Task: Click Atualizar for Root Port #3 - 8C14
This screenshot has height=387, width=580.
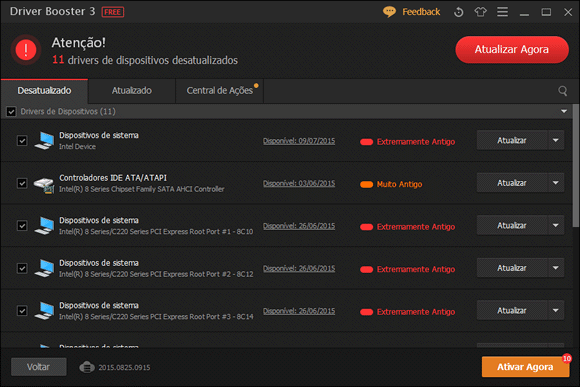Action: [512, 310]
